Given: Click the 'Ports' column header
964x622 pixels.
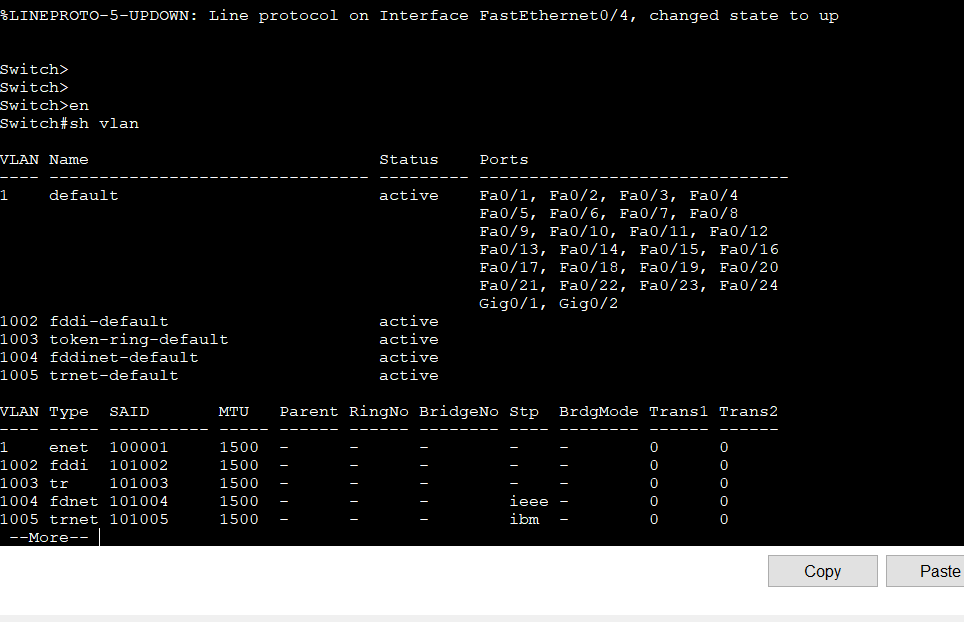Looking at the screenshot, I should (504, 160).
